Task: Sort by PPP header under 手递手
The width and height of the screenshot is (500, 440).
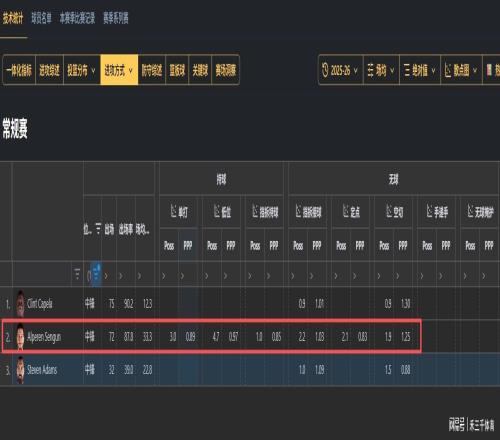Action: point(446,246)
